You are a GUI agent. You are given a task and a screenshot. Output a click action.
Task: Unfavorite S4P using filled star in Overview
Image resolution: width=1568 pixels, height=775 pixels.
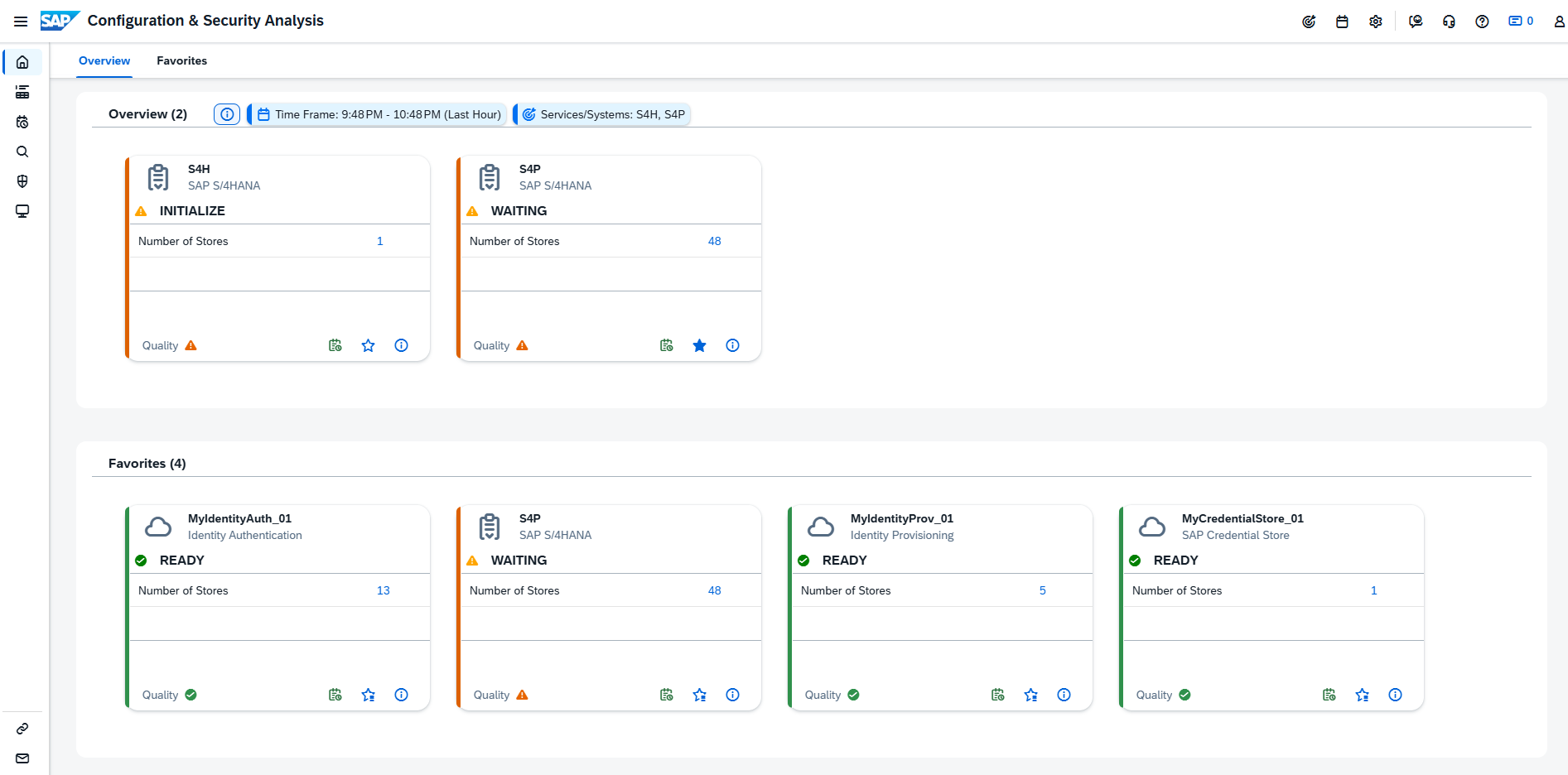pyautogui.click(x=700, y=345)
